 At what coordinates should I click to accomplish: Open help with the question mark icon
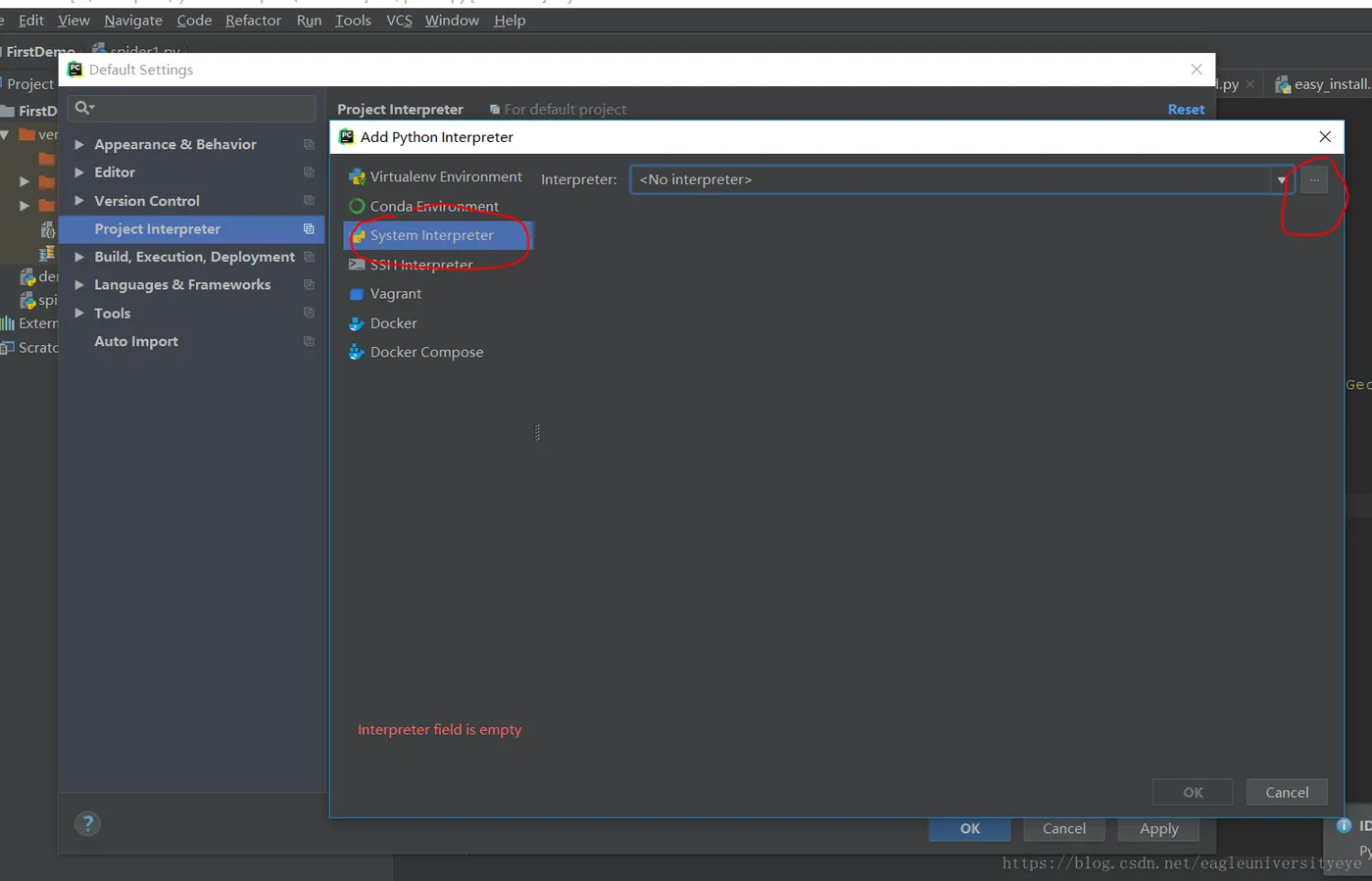(x=87, y=824)
